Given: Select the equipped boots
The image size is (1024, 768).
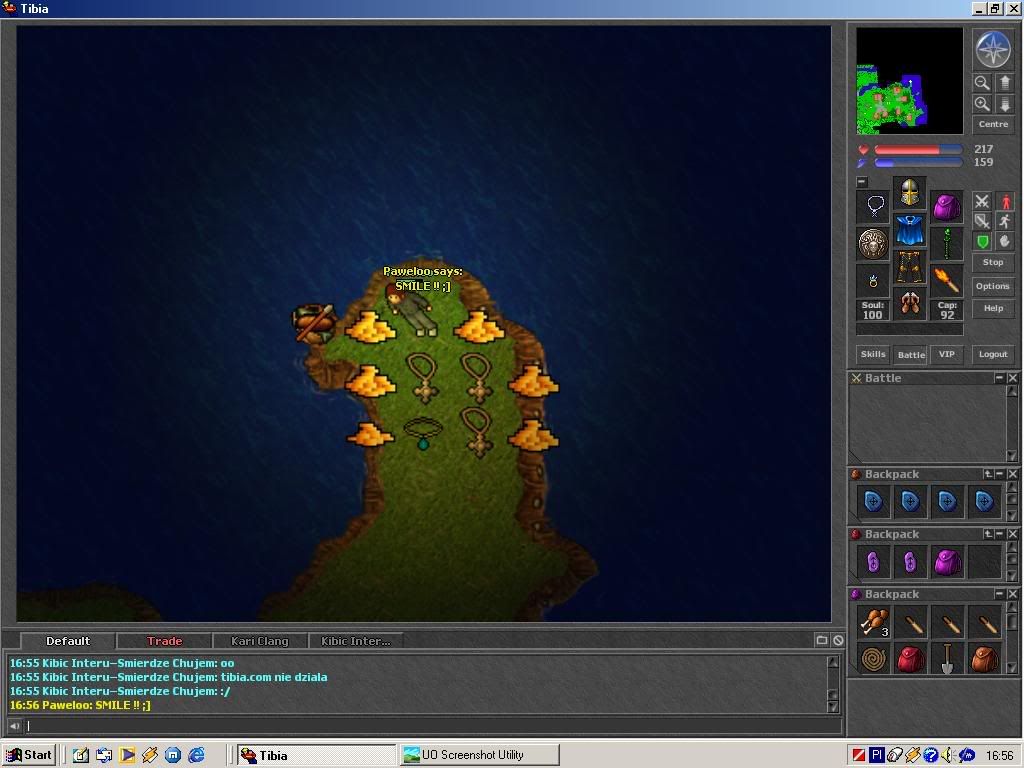Looking at the screenshot, I should (x=910, y=303).
